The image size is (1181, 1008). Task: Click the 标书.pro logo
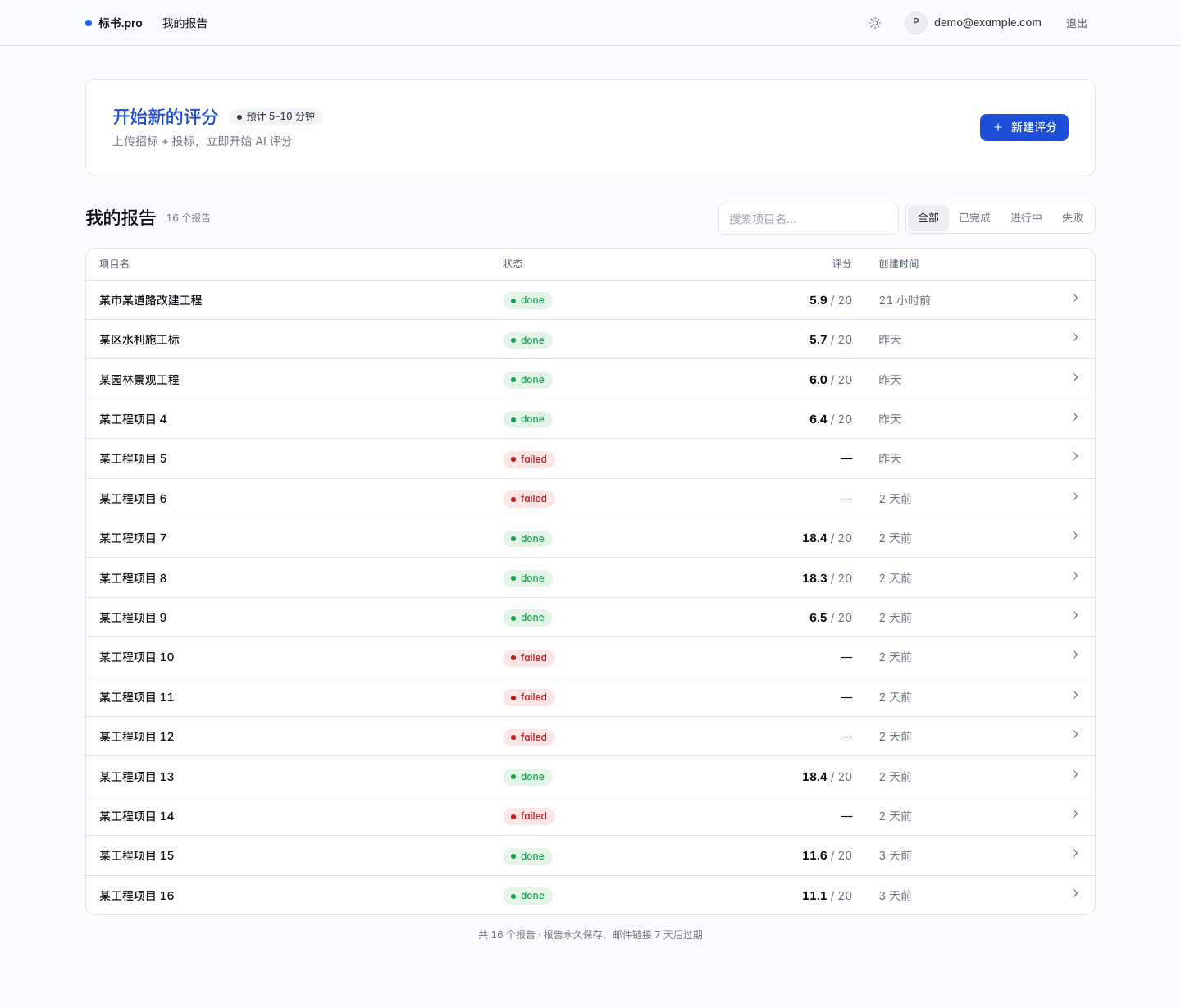coord(114,23)
